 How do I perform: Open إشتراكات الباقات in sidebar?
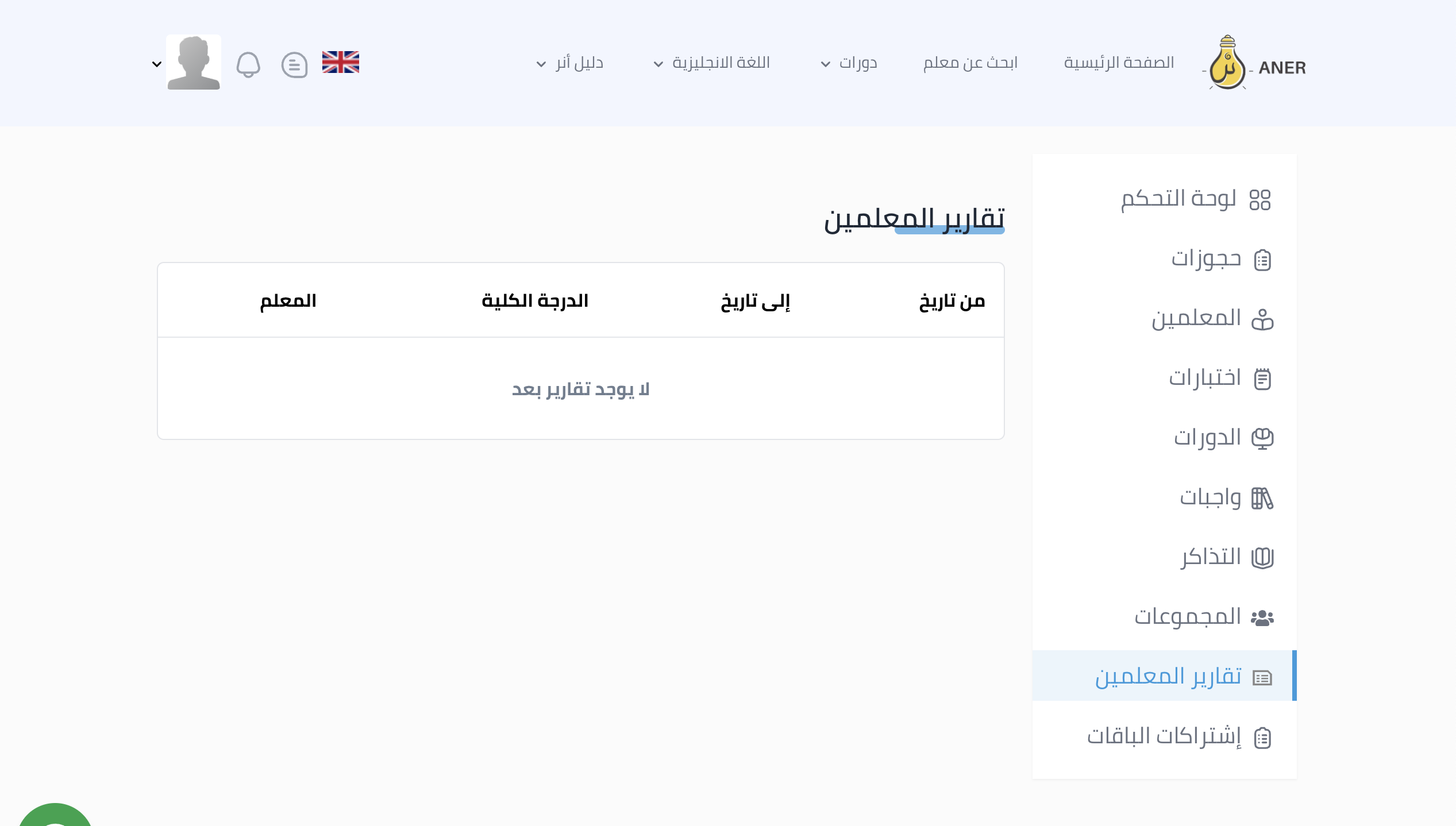(x=1165, y=737)
